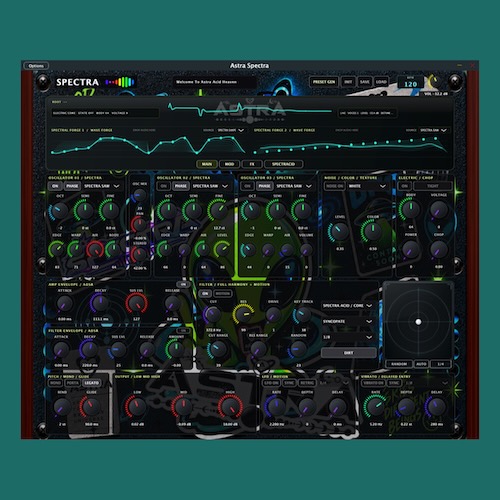This screenshot has height=500, width=500.
Task: Open Spectral Forge 2 source dropdown
Action: point(433,130)
